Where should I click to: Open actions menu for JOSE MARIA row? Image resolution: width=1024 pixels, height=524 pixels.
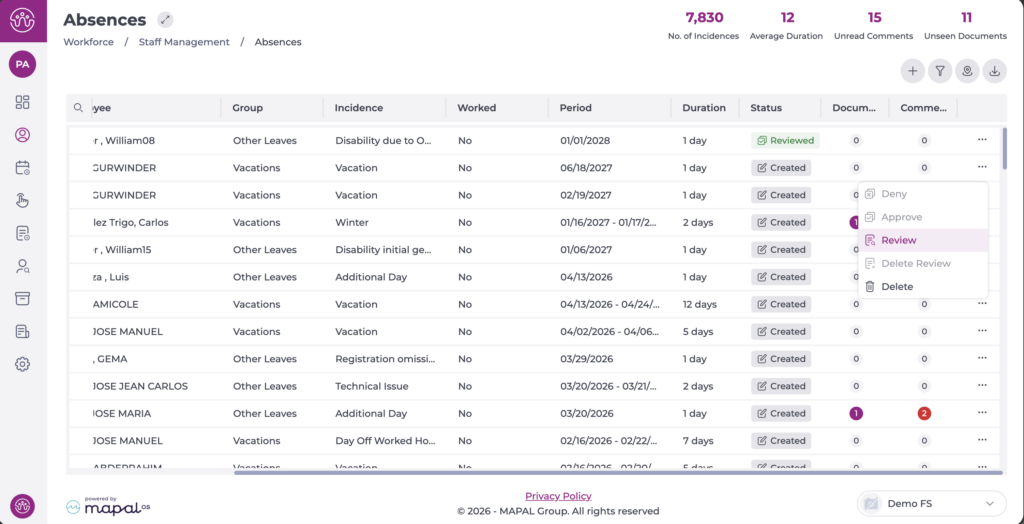tap(982, 413)
